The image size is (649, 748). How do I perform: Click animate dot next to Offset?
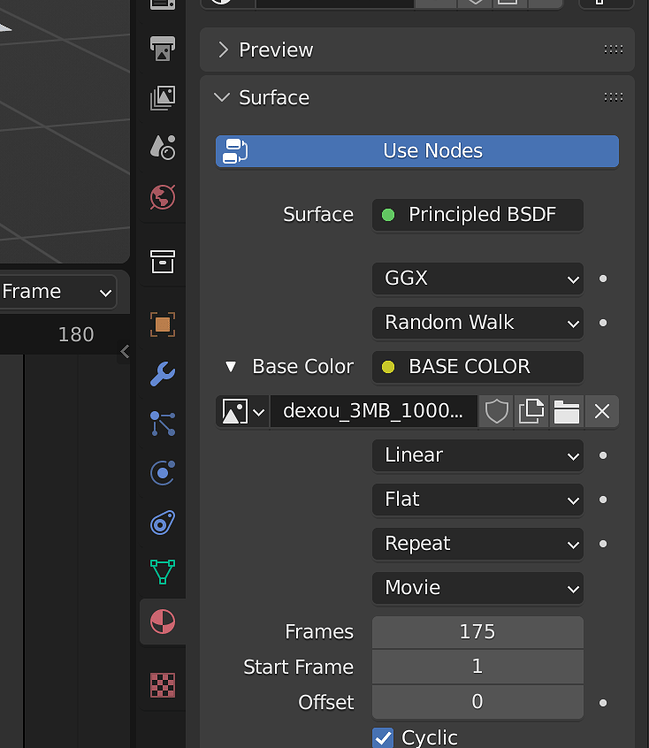tap(603, 703)
